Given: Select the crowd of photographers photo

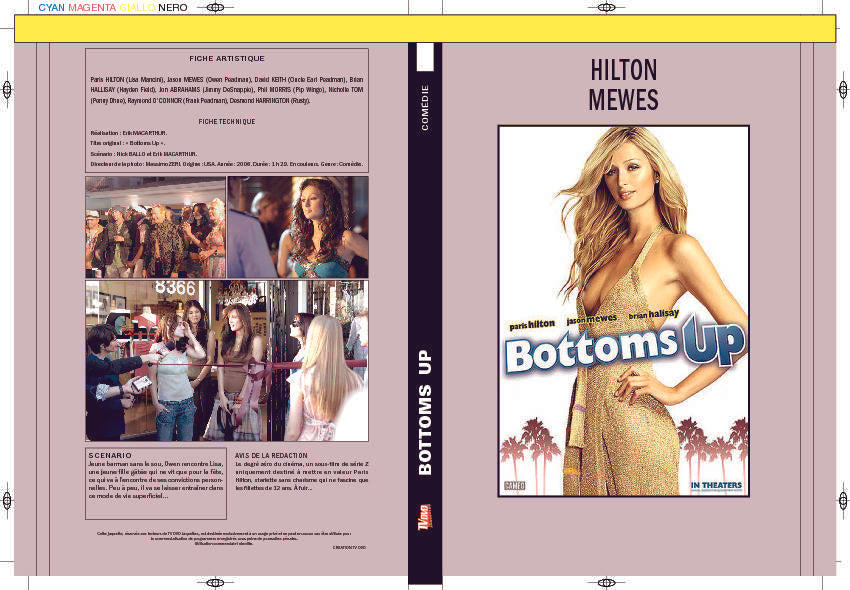Looking at the screenshot, I should pos(155,227).
